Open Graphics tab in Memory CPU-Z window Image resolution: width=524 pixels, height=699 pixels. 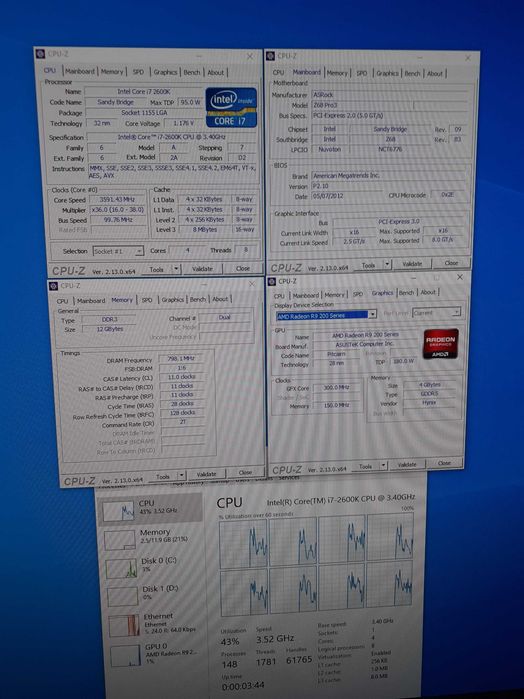[173, 300]
